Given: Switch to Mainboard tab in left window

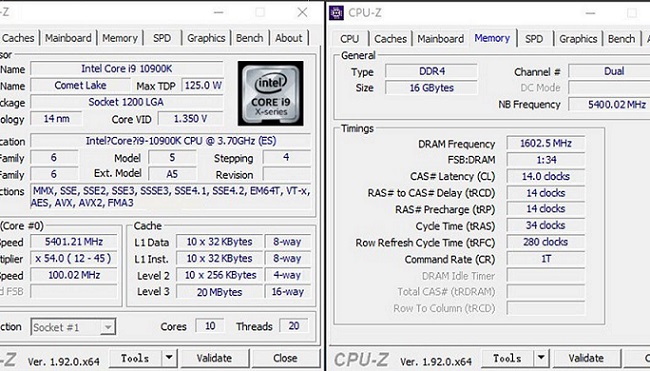Looking at the screenshot, I should click(x=68, y=38).
